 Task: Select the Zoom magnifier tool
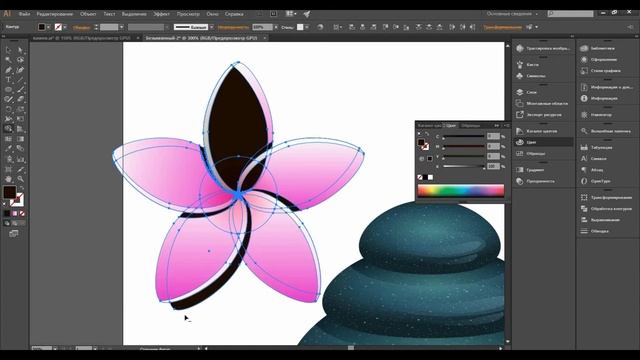(x=20, y=179)
